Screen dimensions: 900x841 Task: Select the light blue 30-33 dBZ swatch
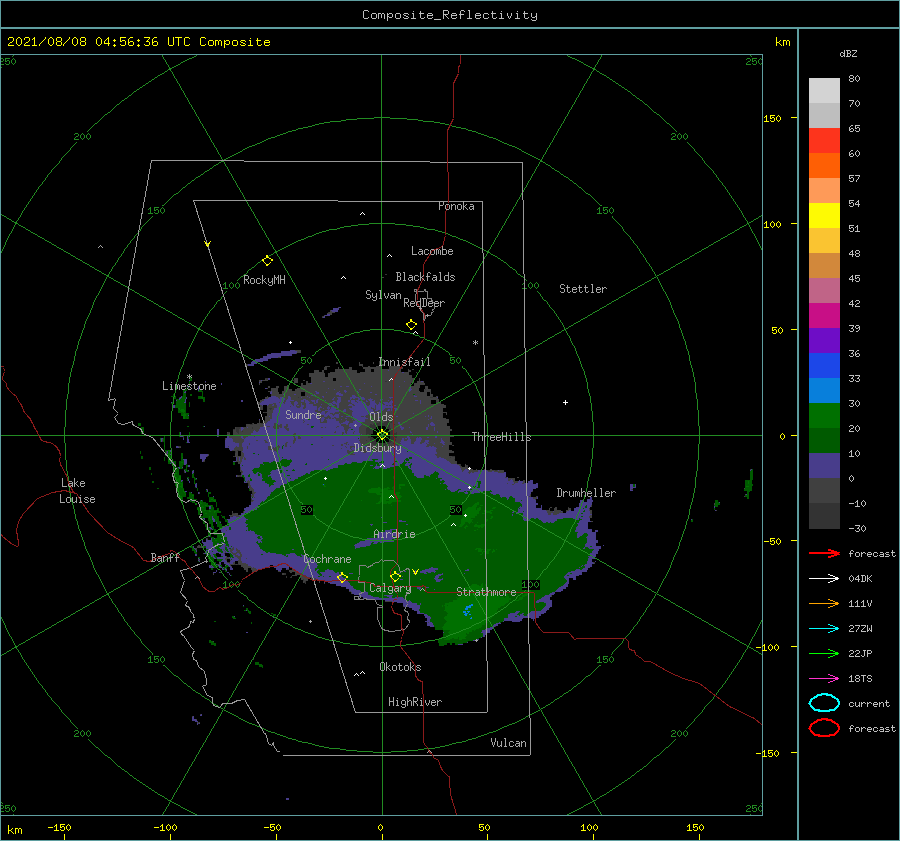click(x=824, y=390)
